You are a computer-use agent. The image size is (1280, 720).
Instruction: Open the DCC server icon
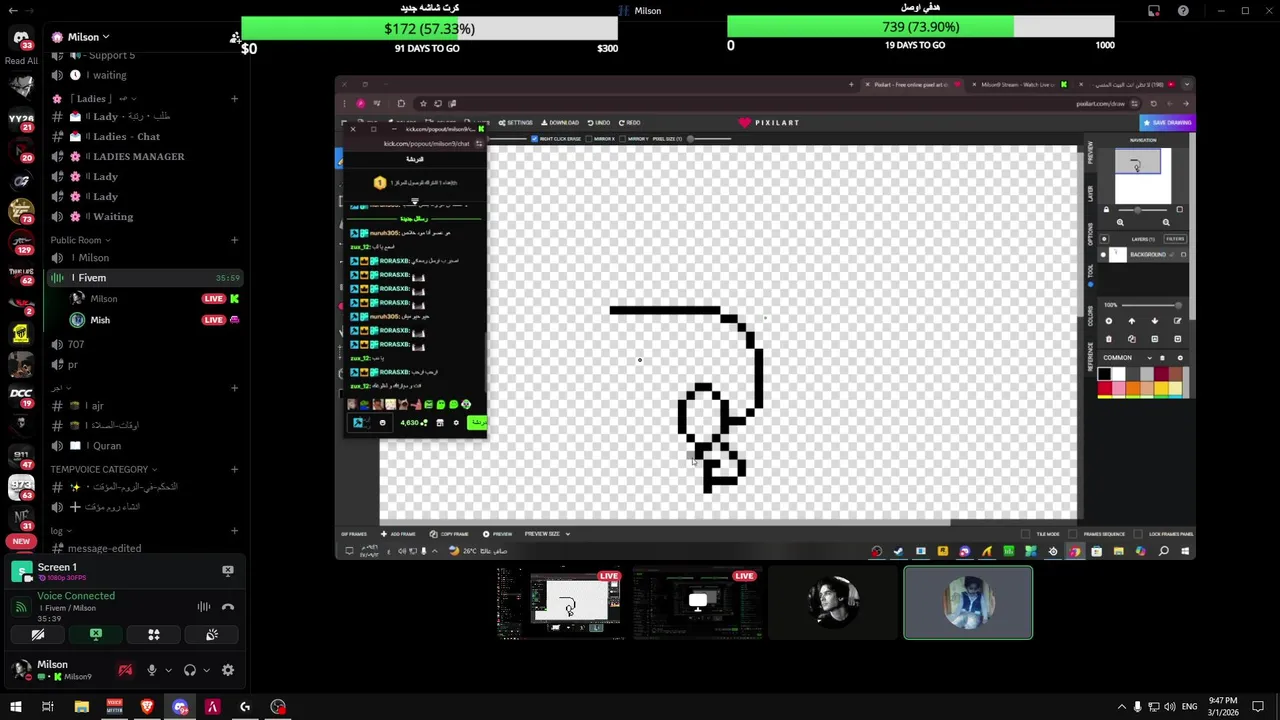click(x=21, y=393)
